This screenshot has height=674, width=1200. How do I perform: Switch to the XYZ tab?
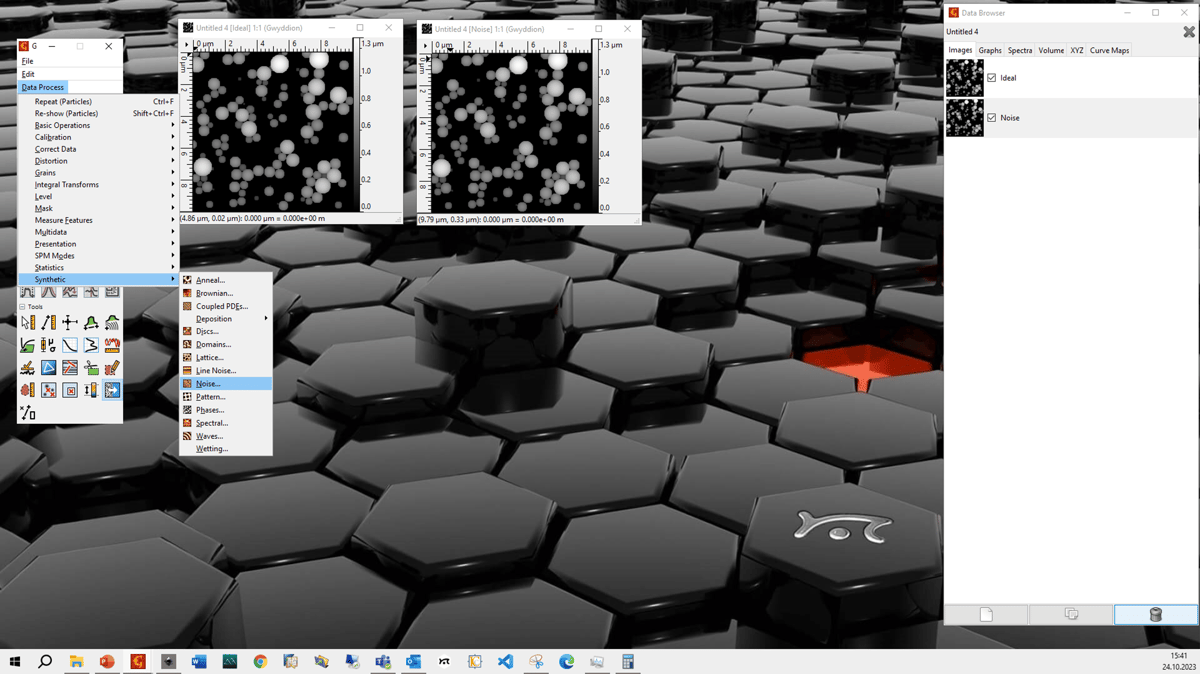click(1076, 50)
